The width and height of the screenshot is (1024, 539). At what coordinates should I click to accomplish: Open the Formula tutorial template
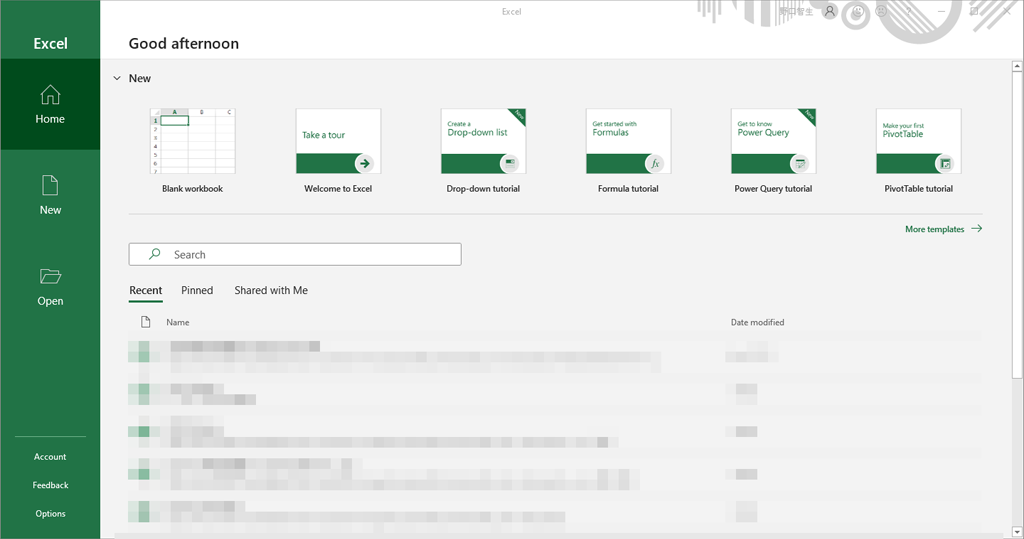click(628, 151)
